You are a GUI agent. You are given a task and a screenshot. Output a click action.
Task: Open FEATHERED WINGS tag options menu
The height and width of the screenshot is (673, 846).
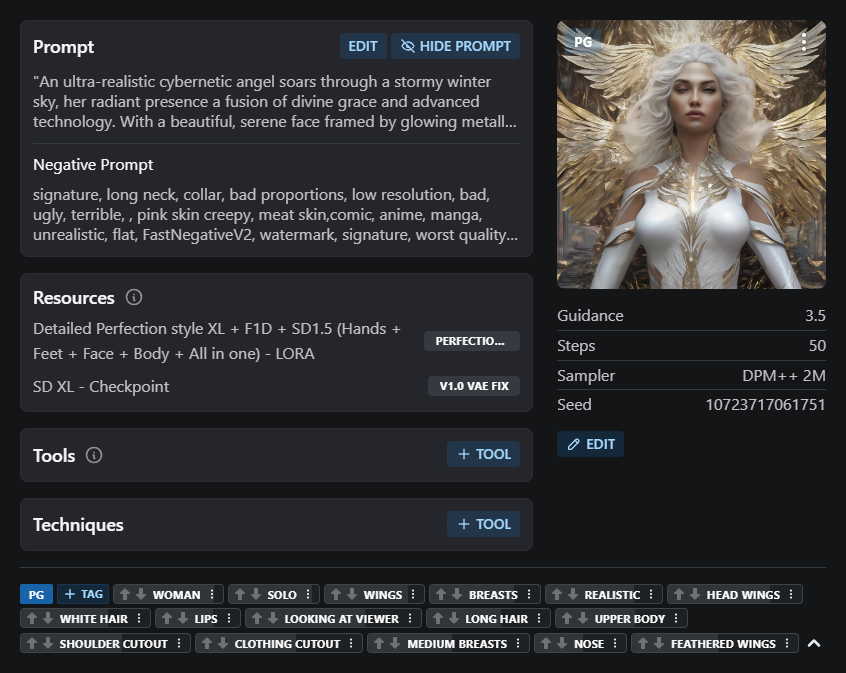point(787,643)
